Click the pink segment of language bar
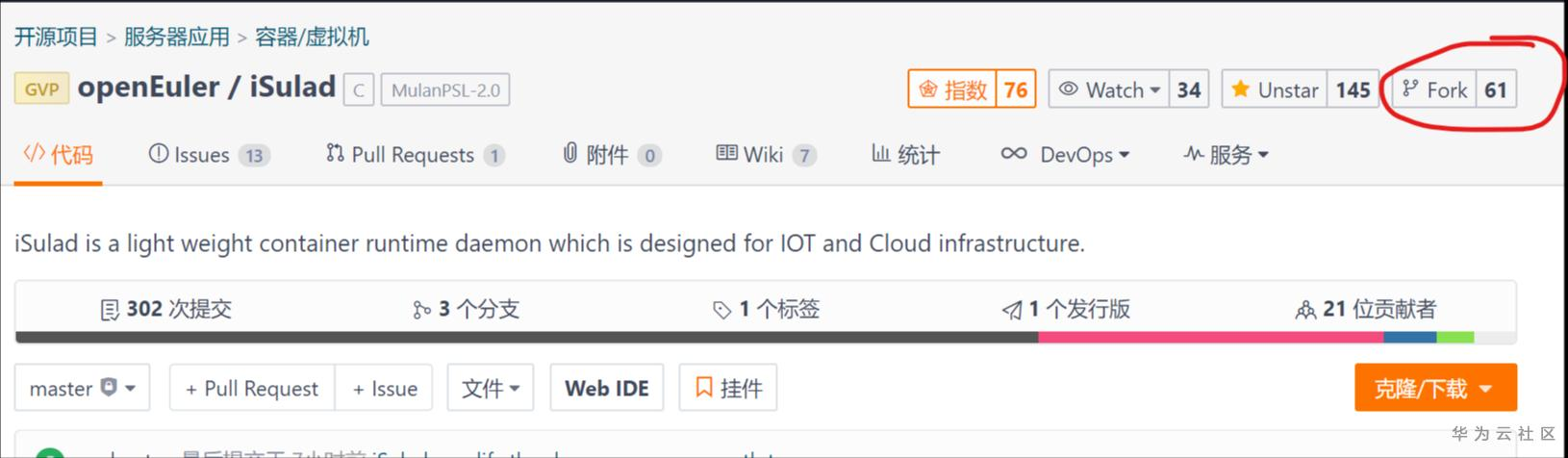The height and width of the screenshot is (458, 1568). point(1210,338)
